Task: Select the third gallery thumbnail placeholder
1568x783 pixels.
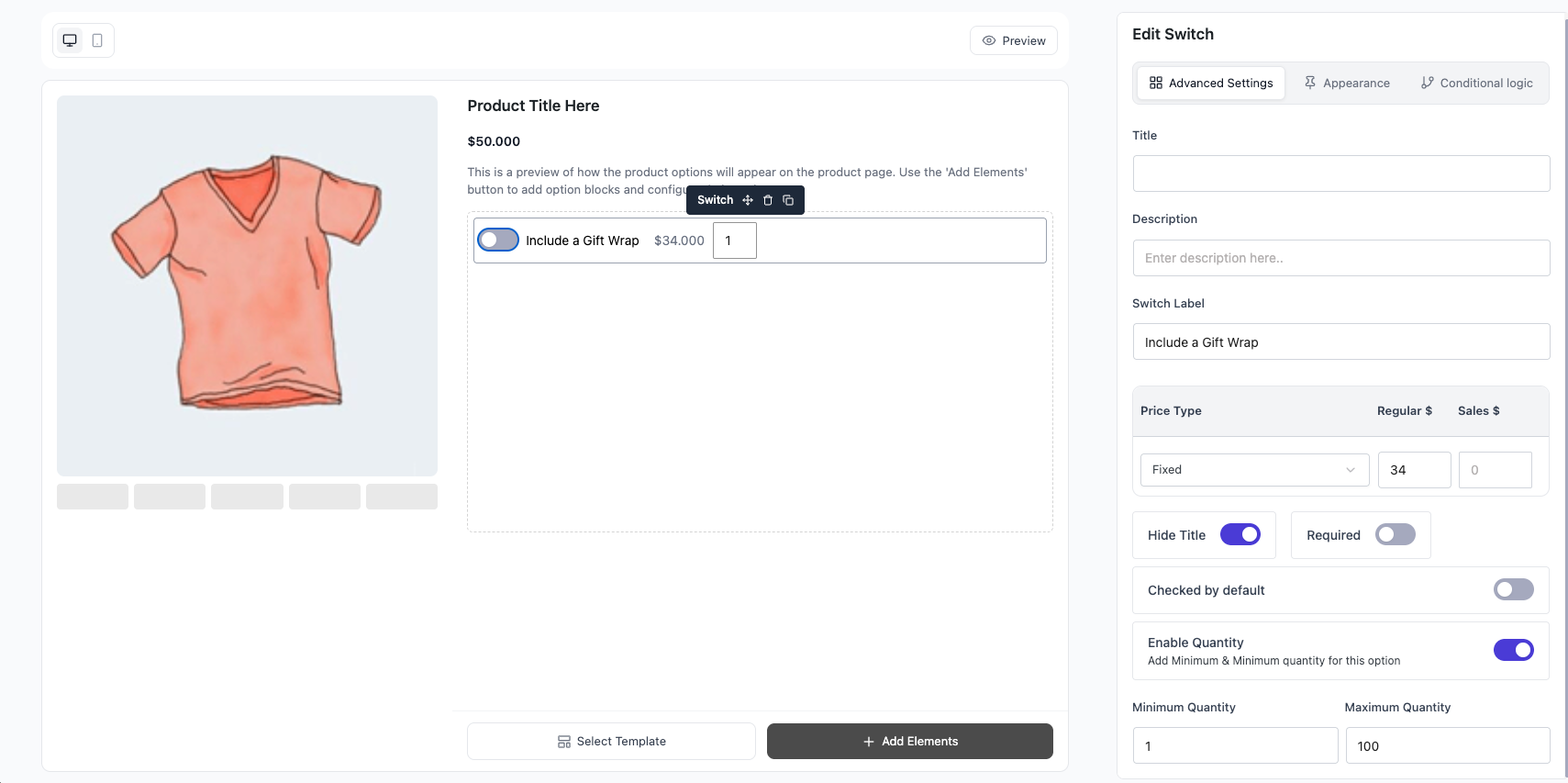Action: tap(247, 497)
